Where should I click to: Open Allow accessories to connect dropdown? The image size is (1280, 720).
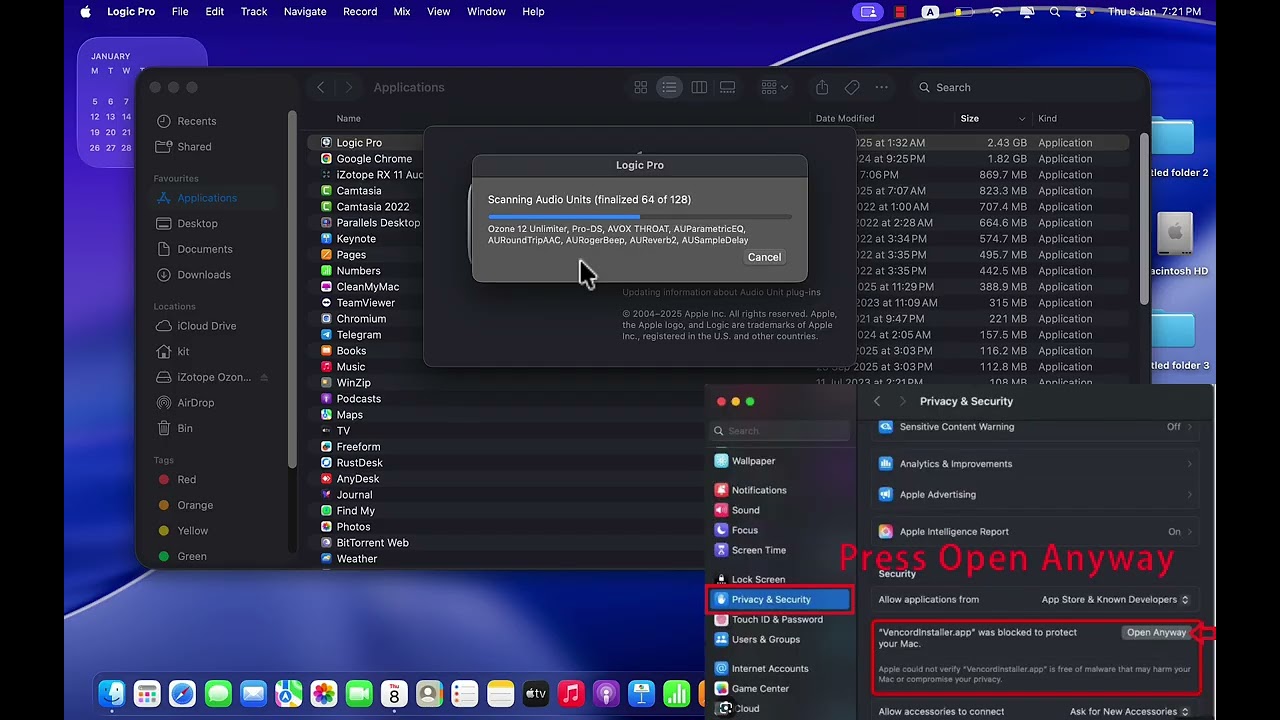pyautogui.click(x=1129, y=712)
